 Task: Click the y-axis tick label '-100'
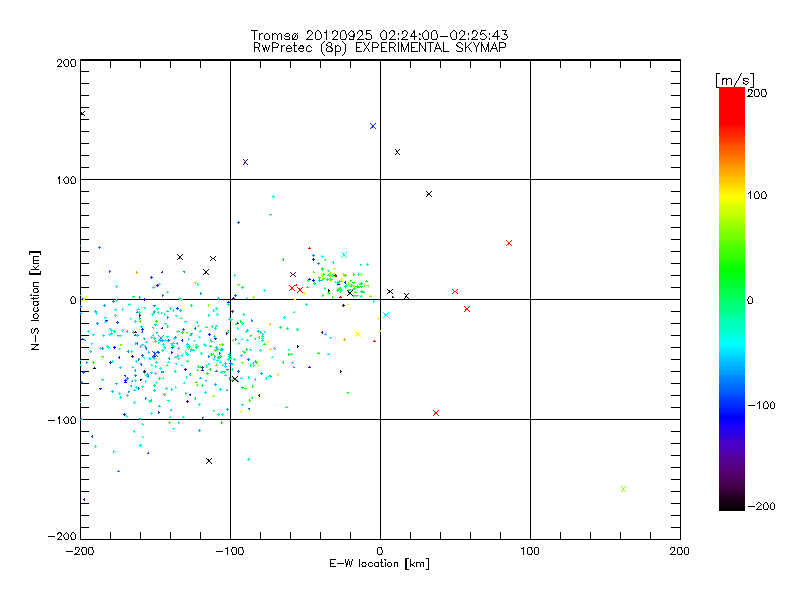click(62, 420)
